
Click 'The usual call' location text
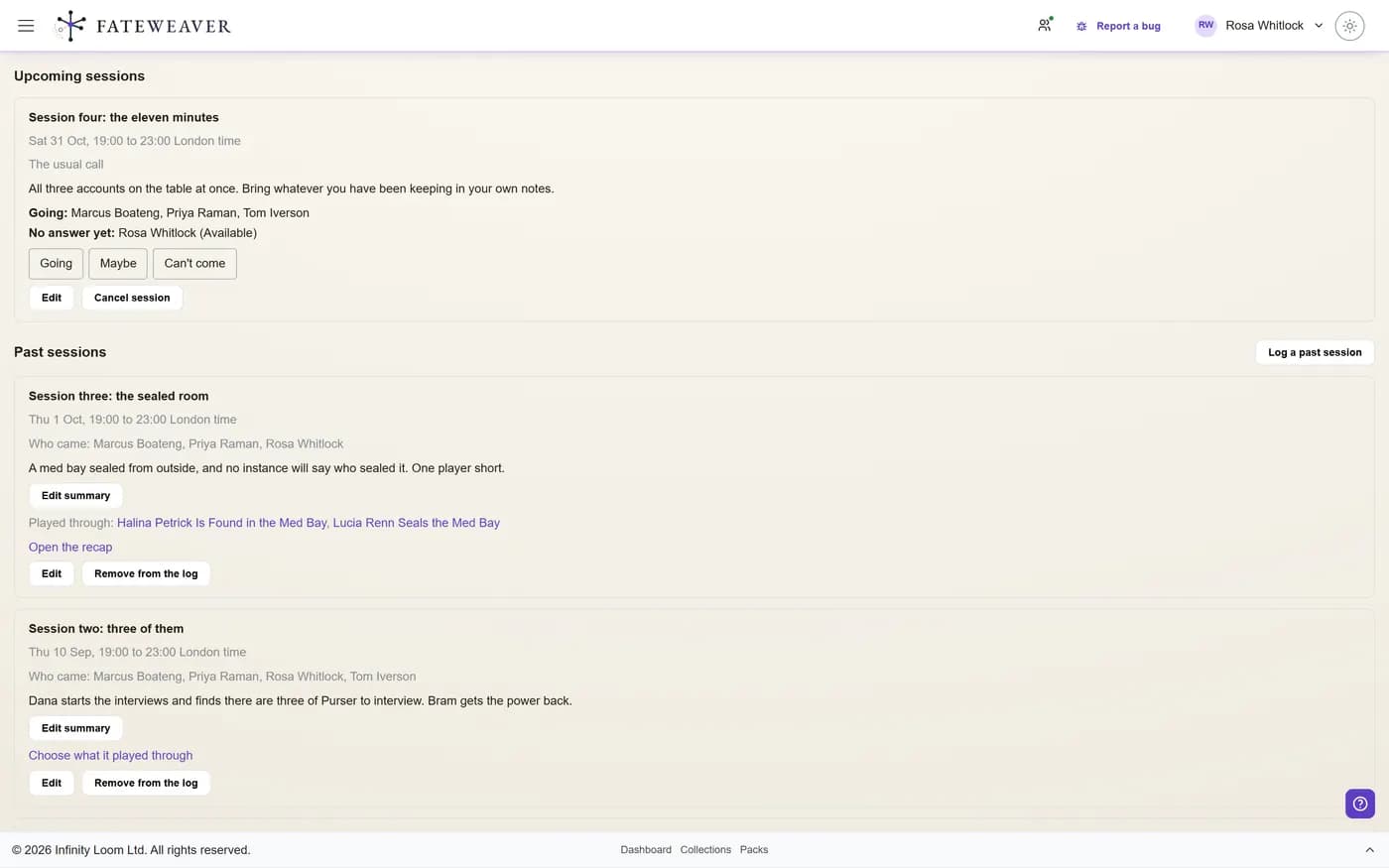coord(65,165)
